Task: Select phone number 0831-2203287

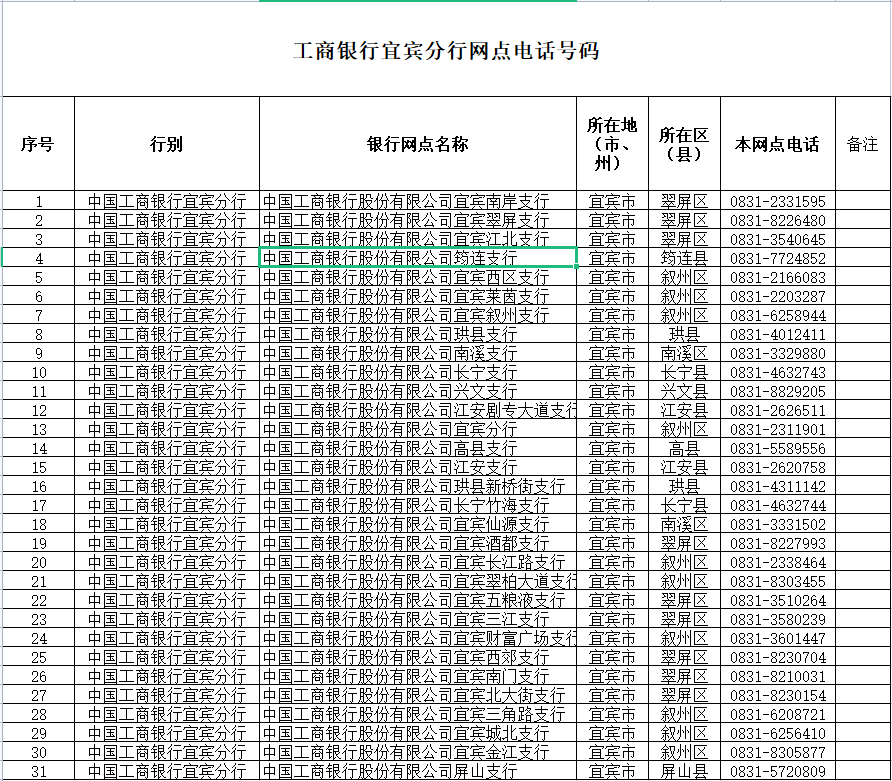Action: tap(778, 296)
